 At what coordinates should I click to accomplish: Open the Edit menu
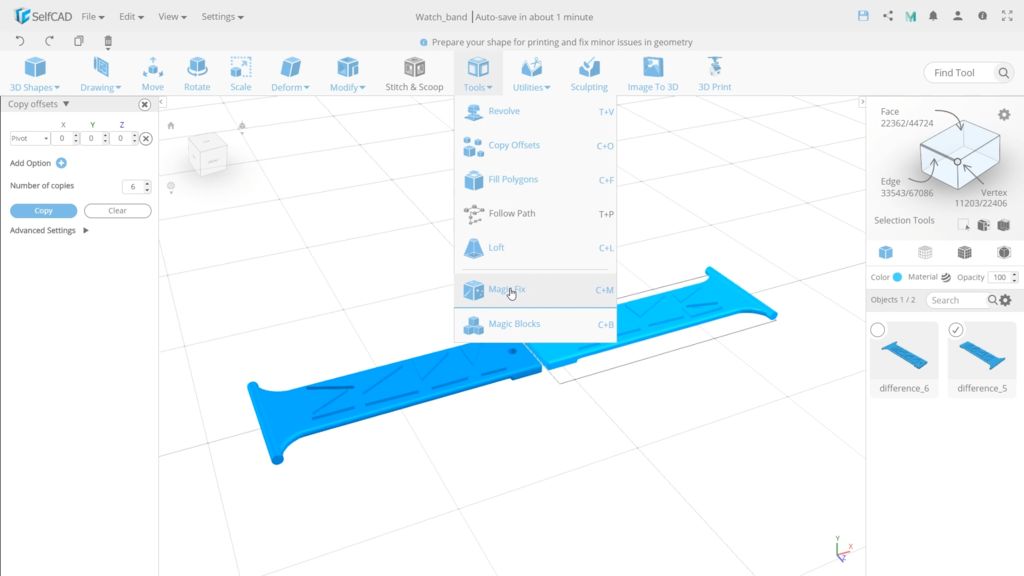(x=131, y=16)
